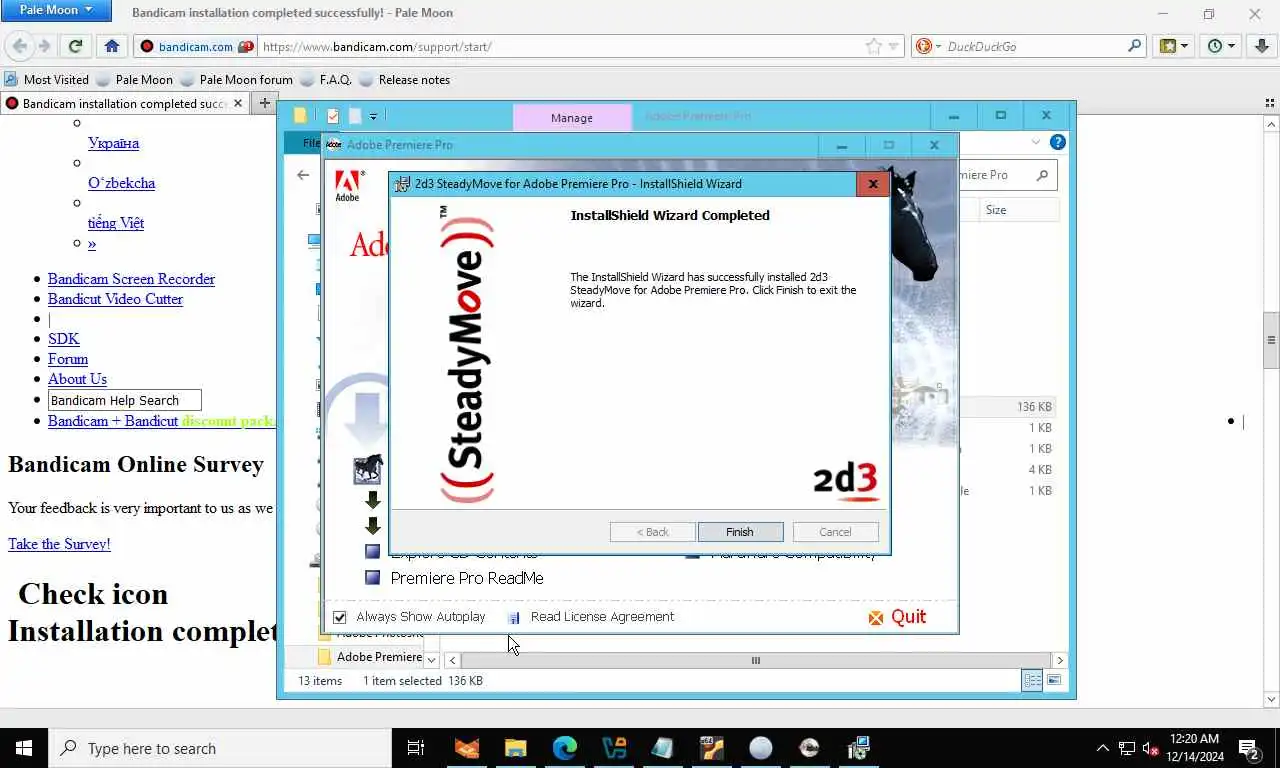
Task: Open the Pale Moon forum bookmark
Action: point(236,80)
